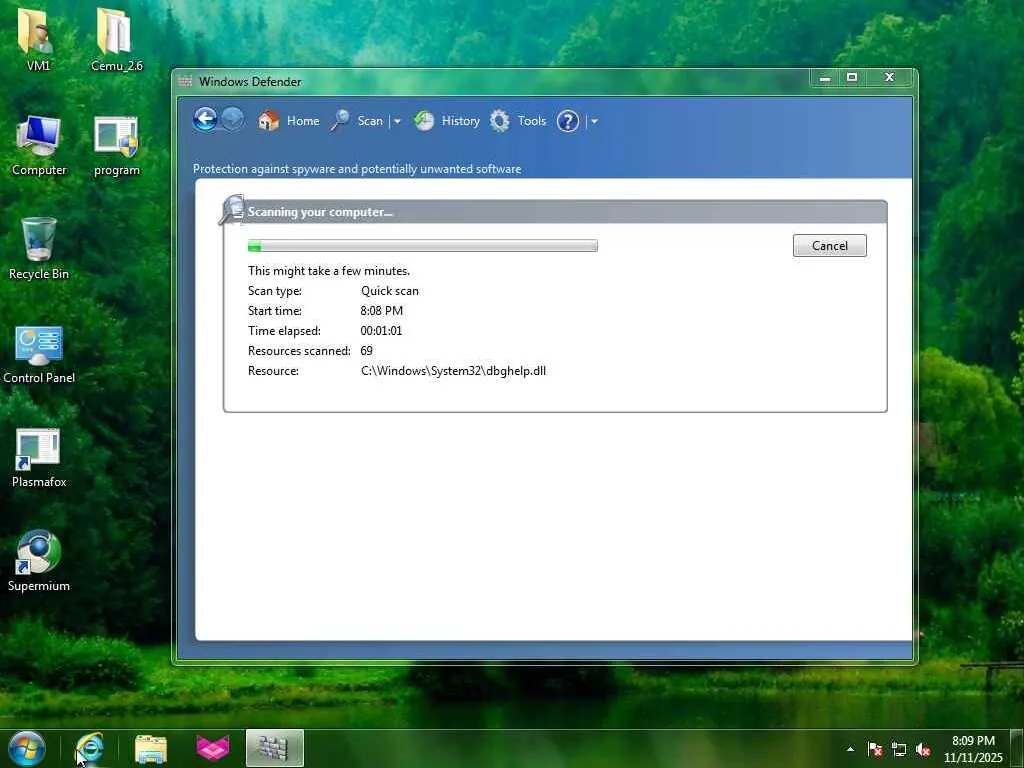Viewport: 1024px width, 768px height.
Task: Click the History clock icon
Action: 424,121
